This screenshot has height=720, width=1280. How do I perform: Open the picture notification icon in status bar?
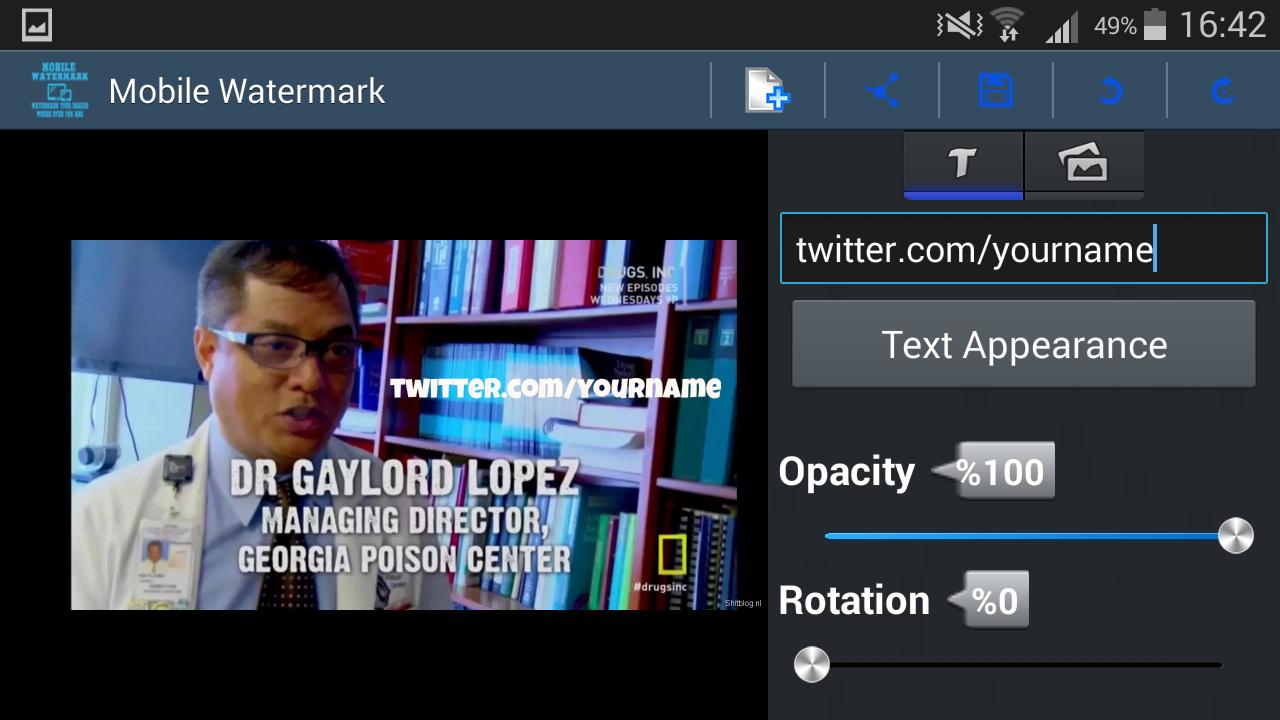(x=37, y=24)
